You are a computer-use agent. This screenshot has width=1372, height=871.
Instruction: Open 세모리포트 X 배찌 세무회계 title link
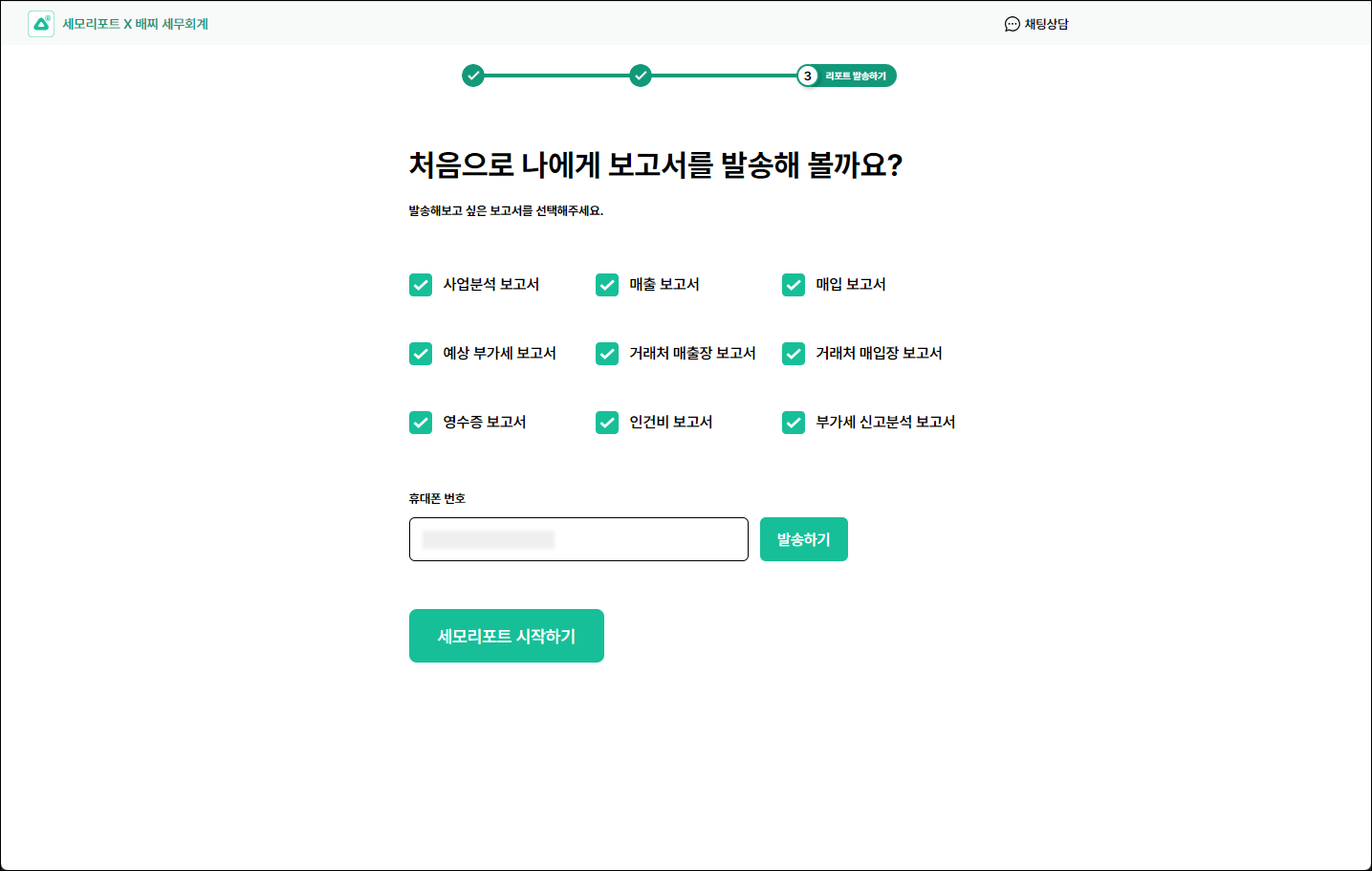135,24
